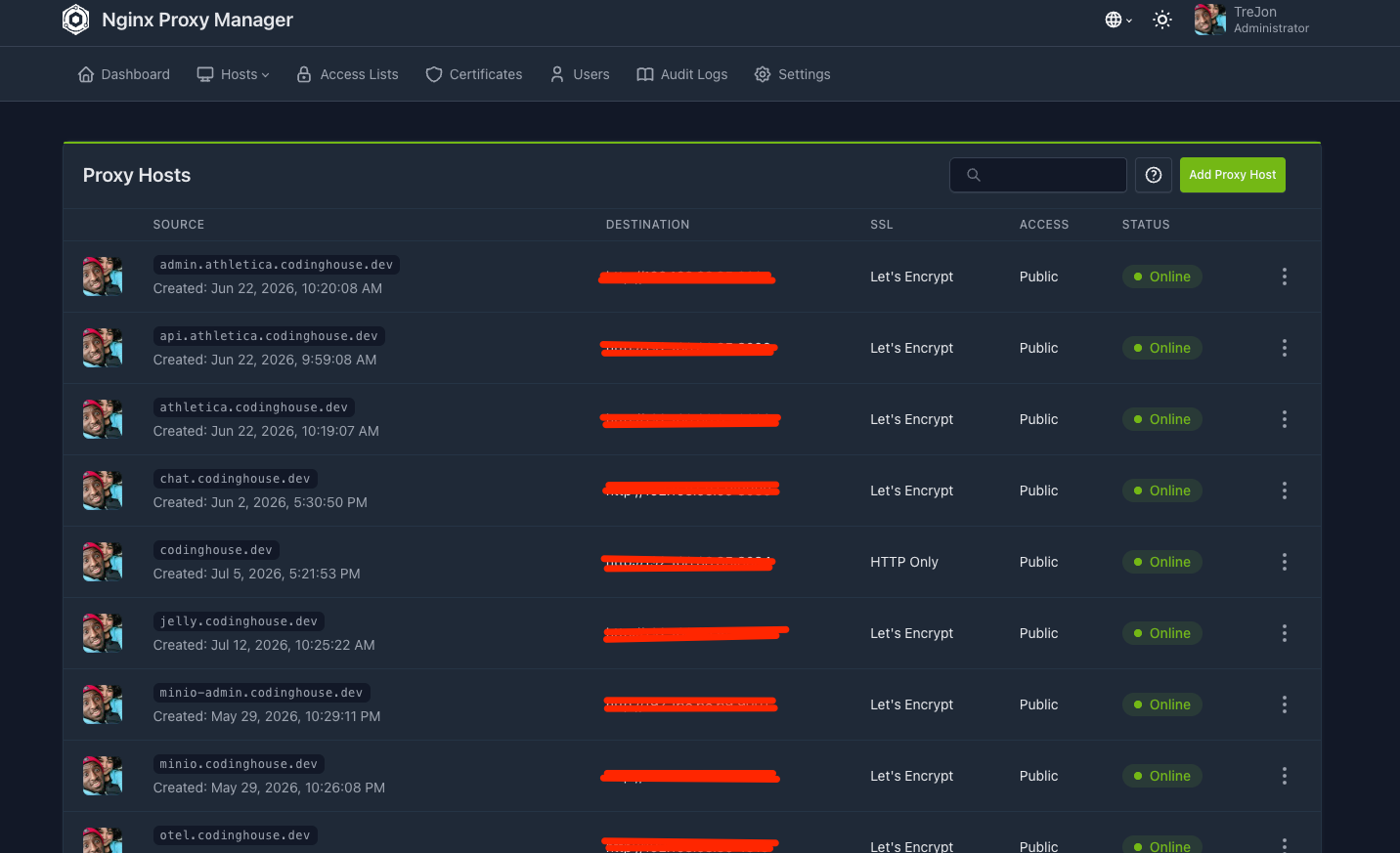The image size is (1400, 853).
Task: Click the HTTP Only SSL value
Action: click(904, 562)
